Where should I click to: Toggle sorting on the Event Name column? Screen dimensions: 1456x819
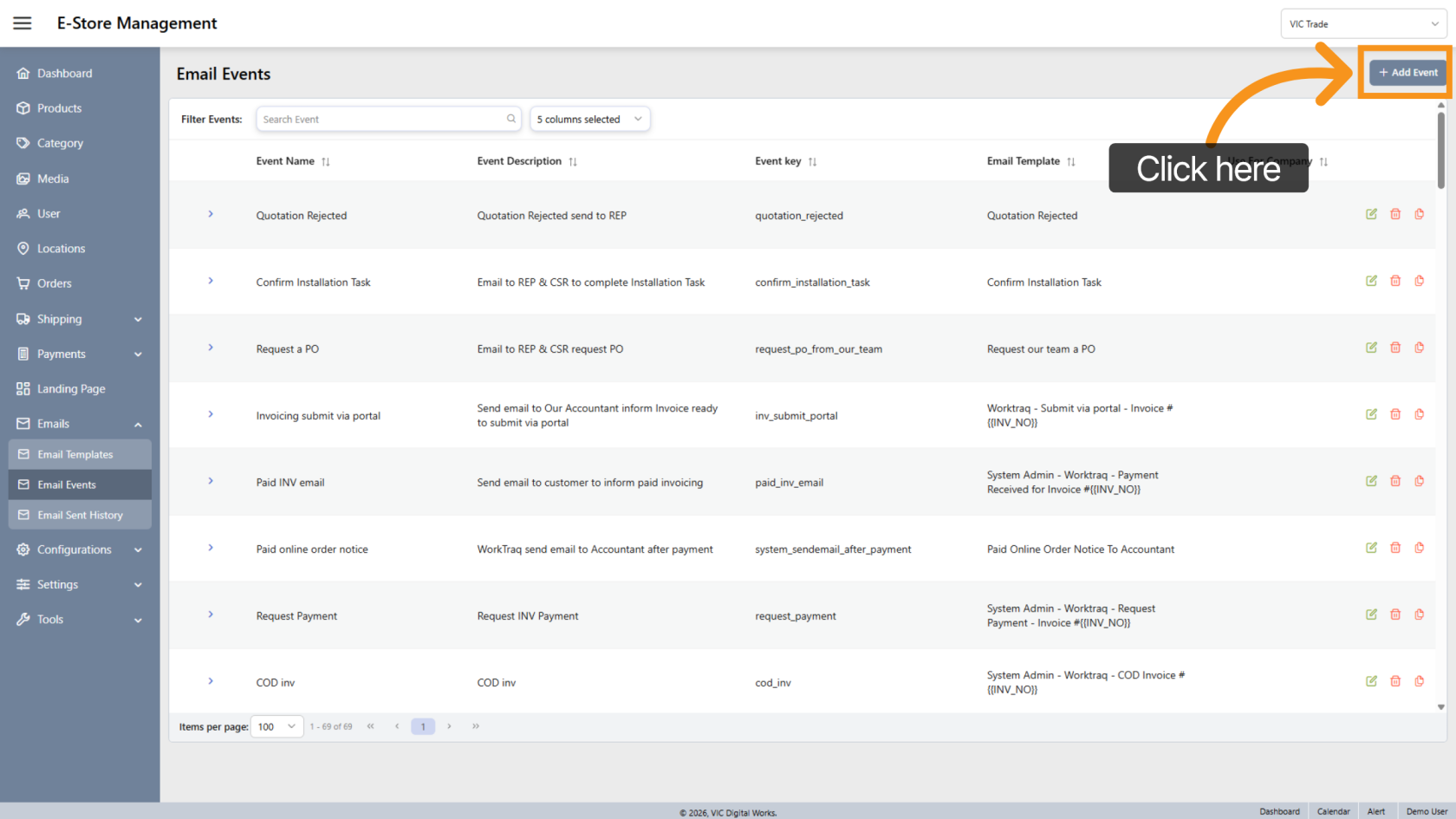pos(325,161)
